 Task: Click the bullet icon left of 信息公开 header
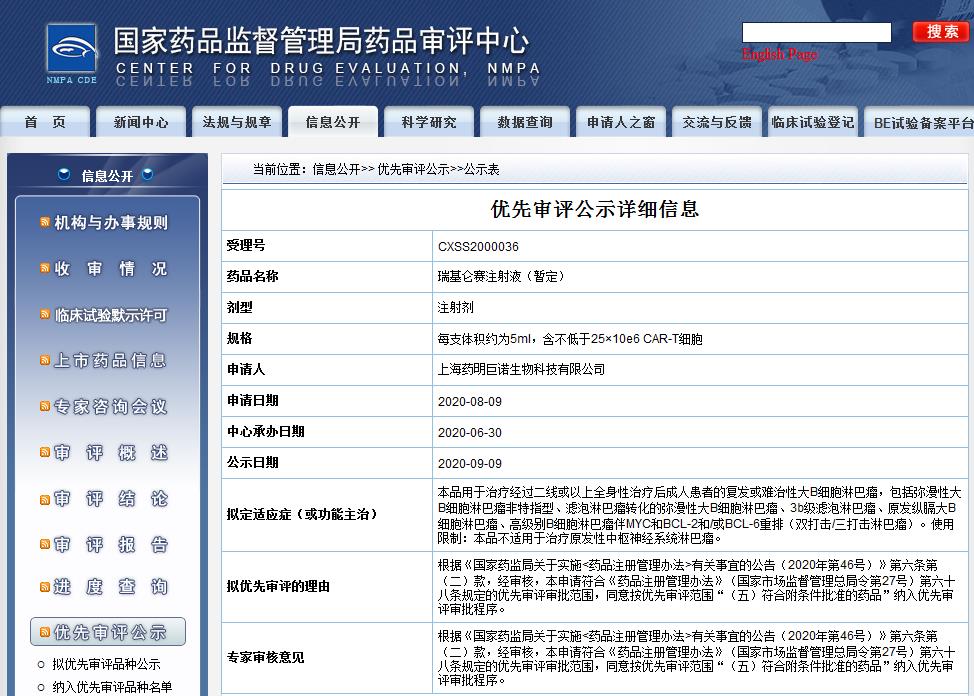64,175
